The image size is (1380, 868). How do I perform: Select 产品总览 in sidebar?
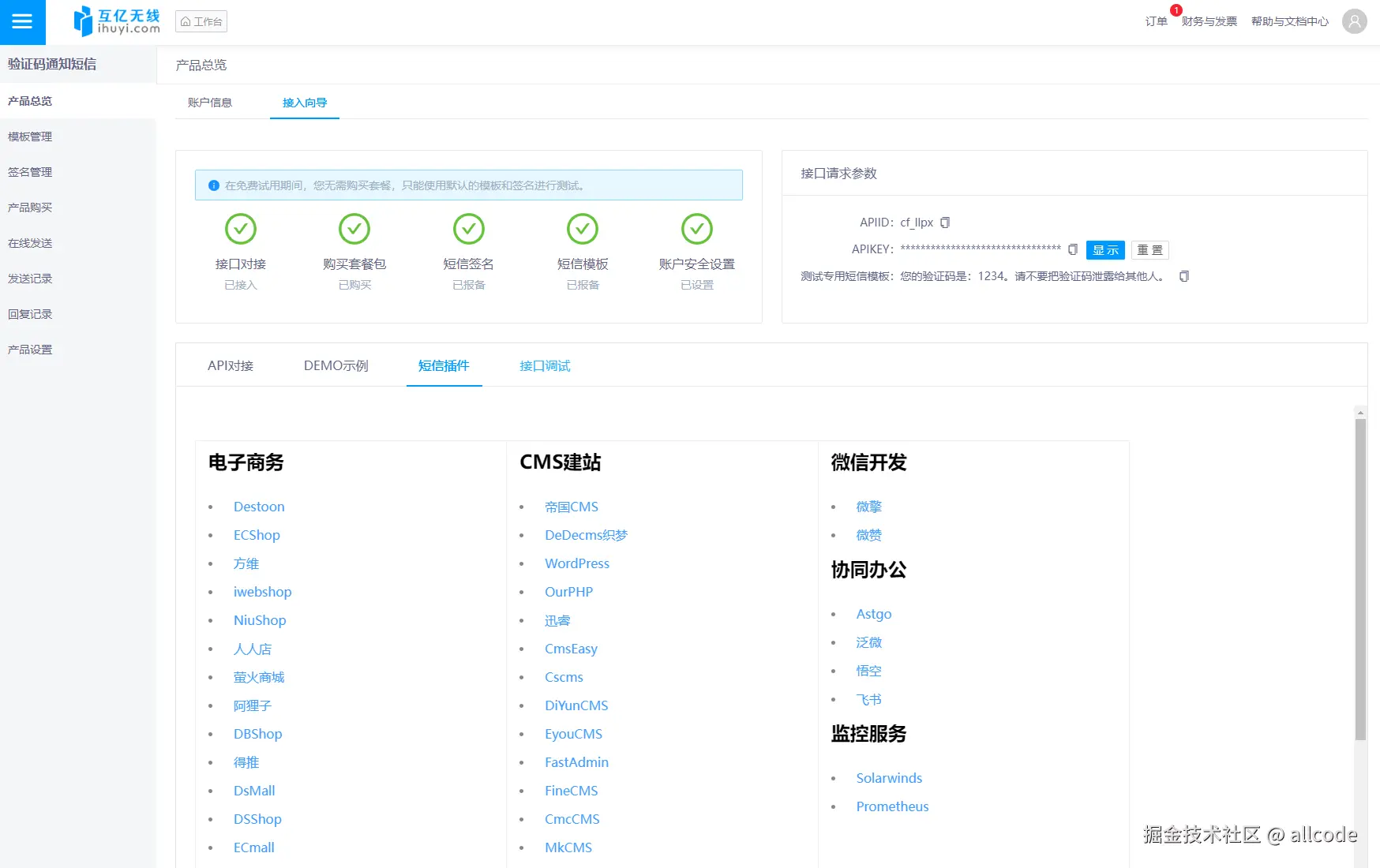click(x=78, y=101)
